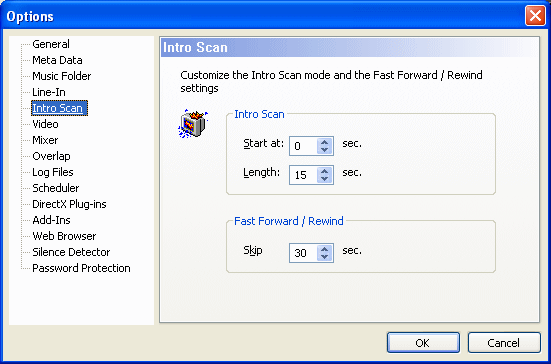Click the Intro Scan TV icon
The width and height of the screenshot is (551, 364).
193,123
